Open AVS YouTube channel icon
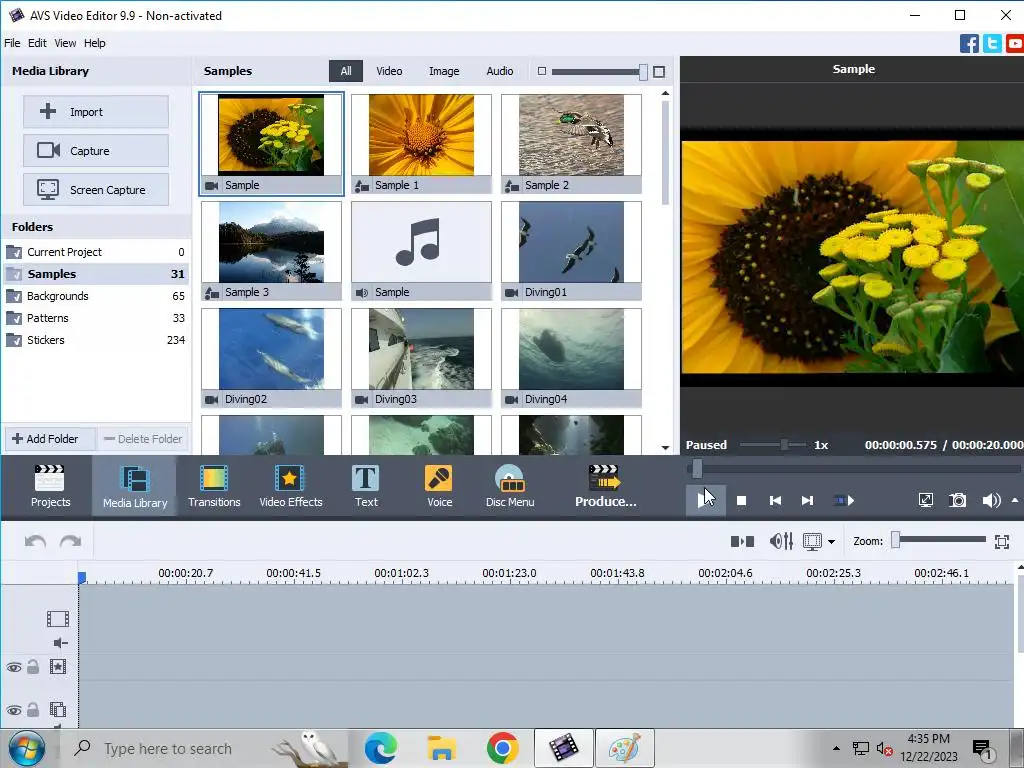 [1015, 44]
